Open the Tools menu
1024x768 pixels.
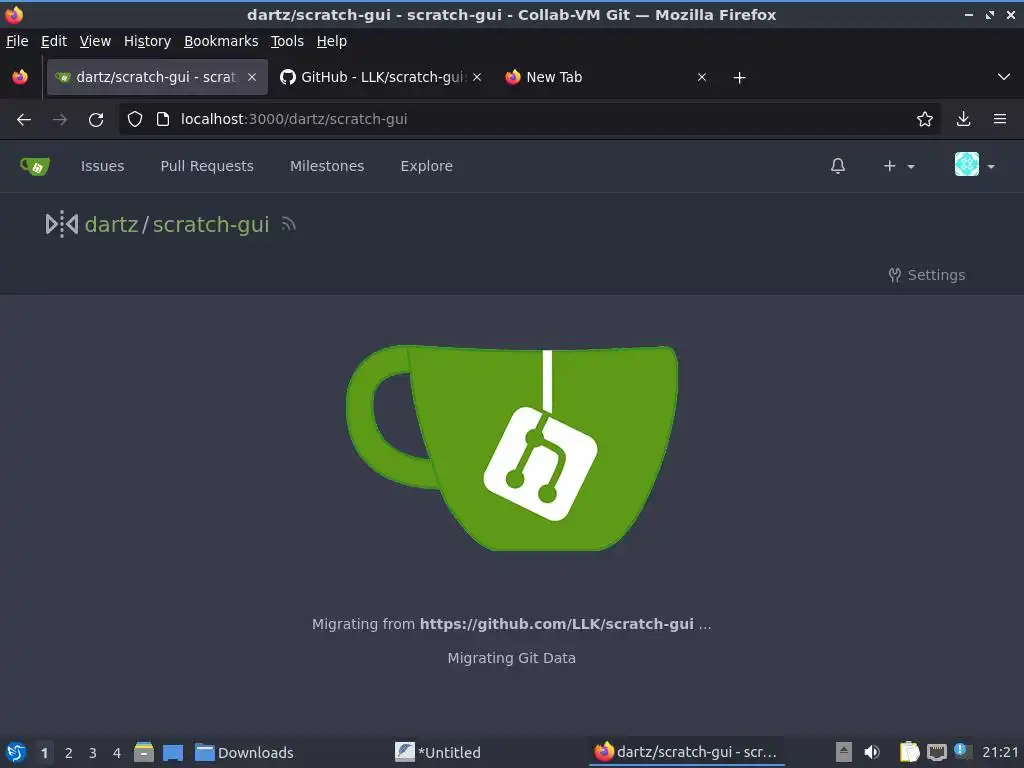(287, 41)
